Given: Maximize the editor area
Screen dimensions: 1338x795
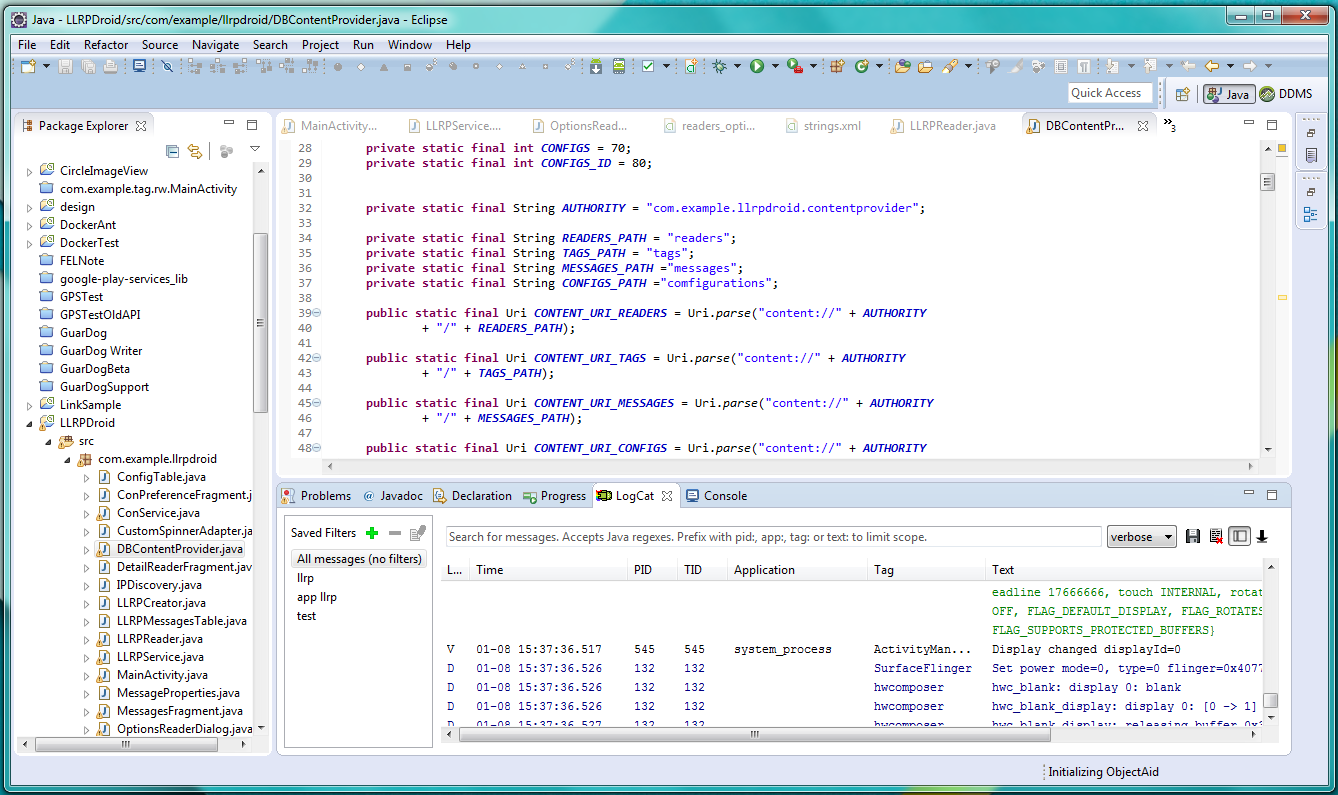Looking at the screenshot, I should pos(1272,125).
